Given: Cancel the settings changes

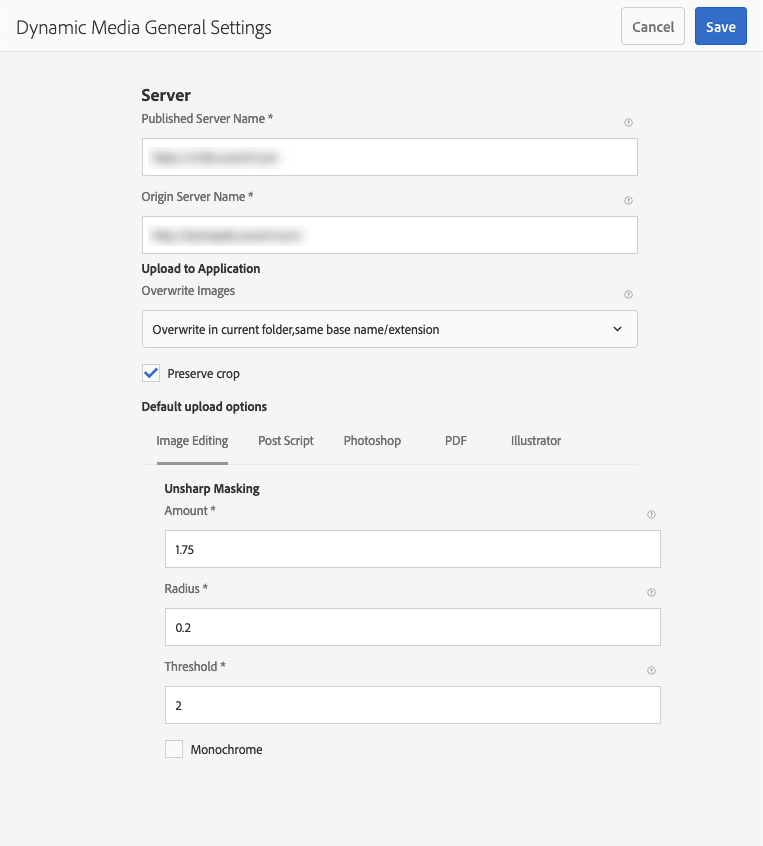Looking at the screenshot, I should tap(652, 26).
